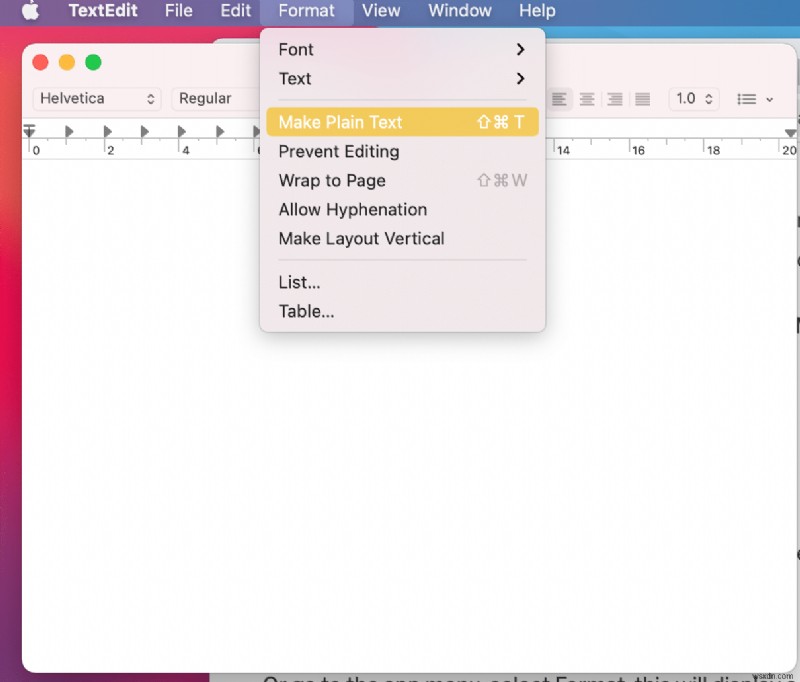The image size is (800, 682).
Task: Click the Apple menu icon
Action: point(28,11)
